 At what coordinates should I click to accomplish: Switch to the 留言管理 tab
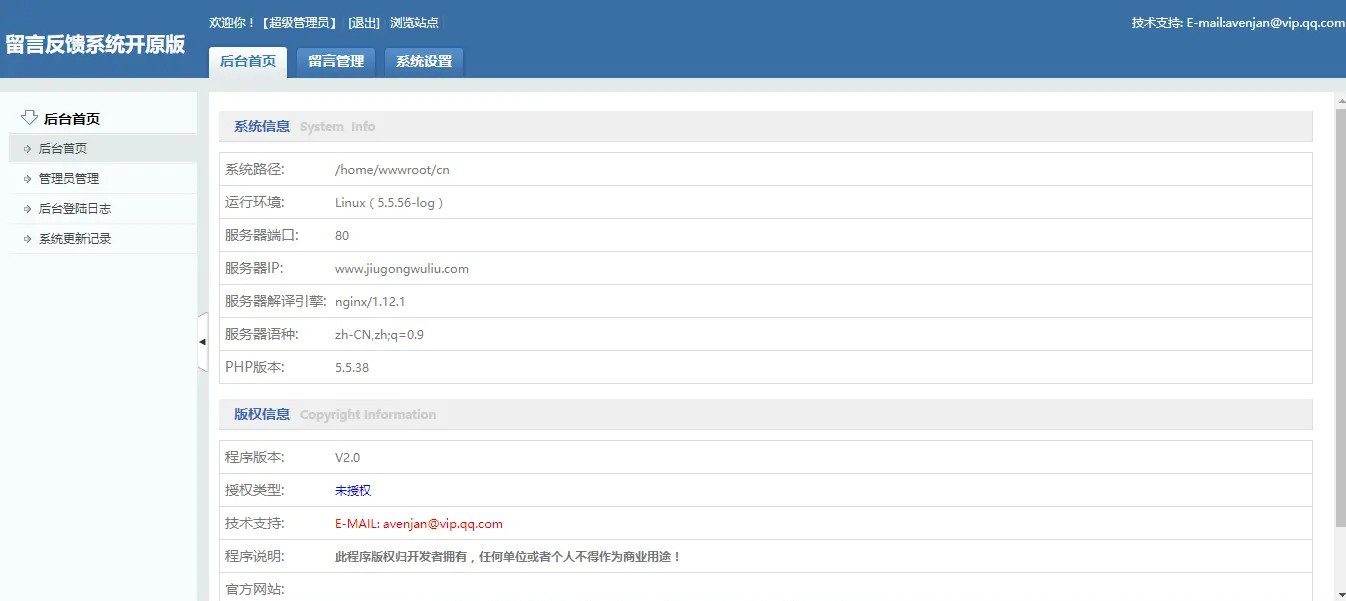(336, 62)
